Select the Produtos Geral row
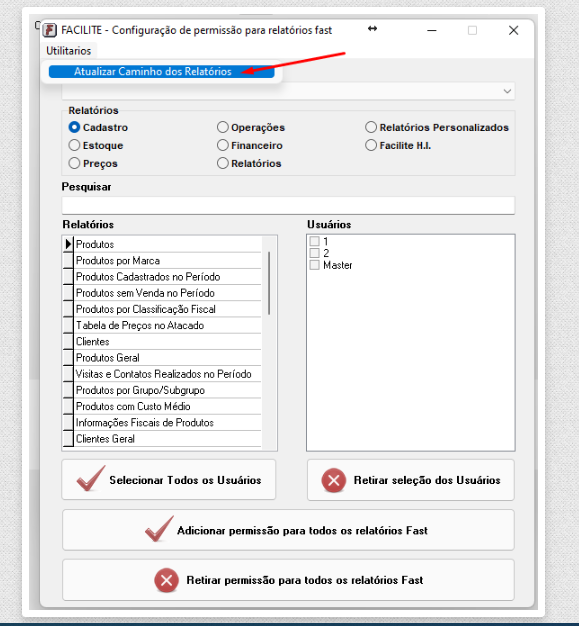This screenshot has width=579, height=626. 168,358
